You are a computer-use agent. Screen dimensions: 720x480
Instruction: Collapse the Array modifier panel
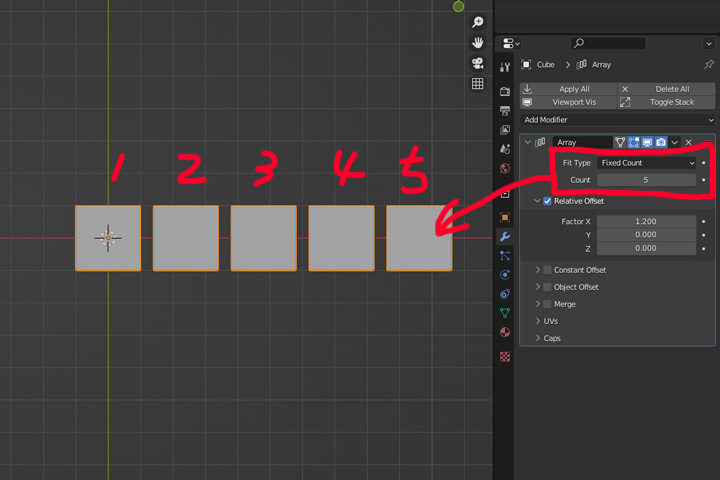pyautogui.click(x=528, y=142)
